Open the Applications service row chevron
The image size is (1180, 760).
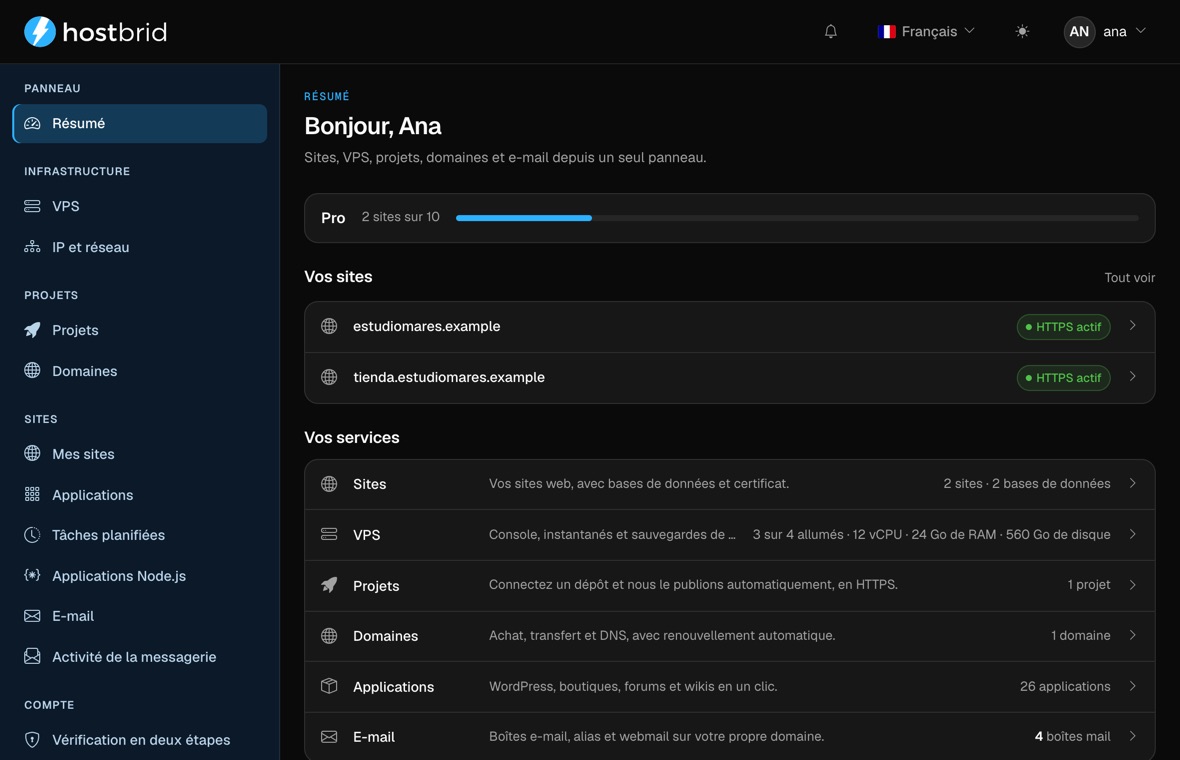tap(1133, 686)
